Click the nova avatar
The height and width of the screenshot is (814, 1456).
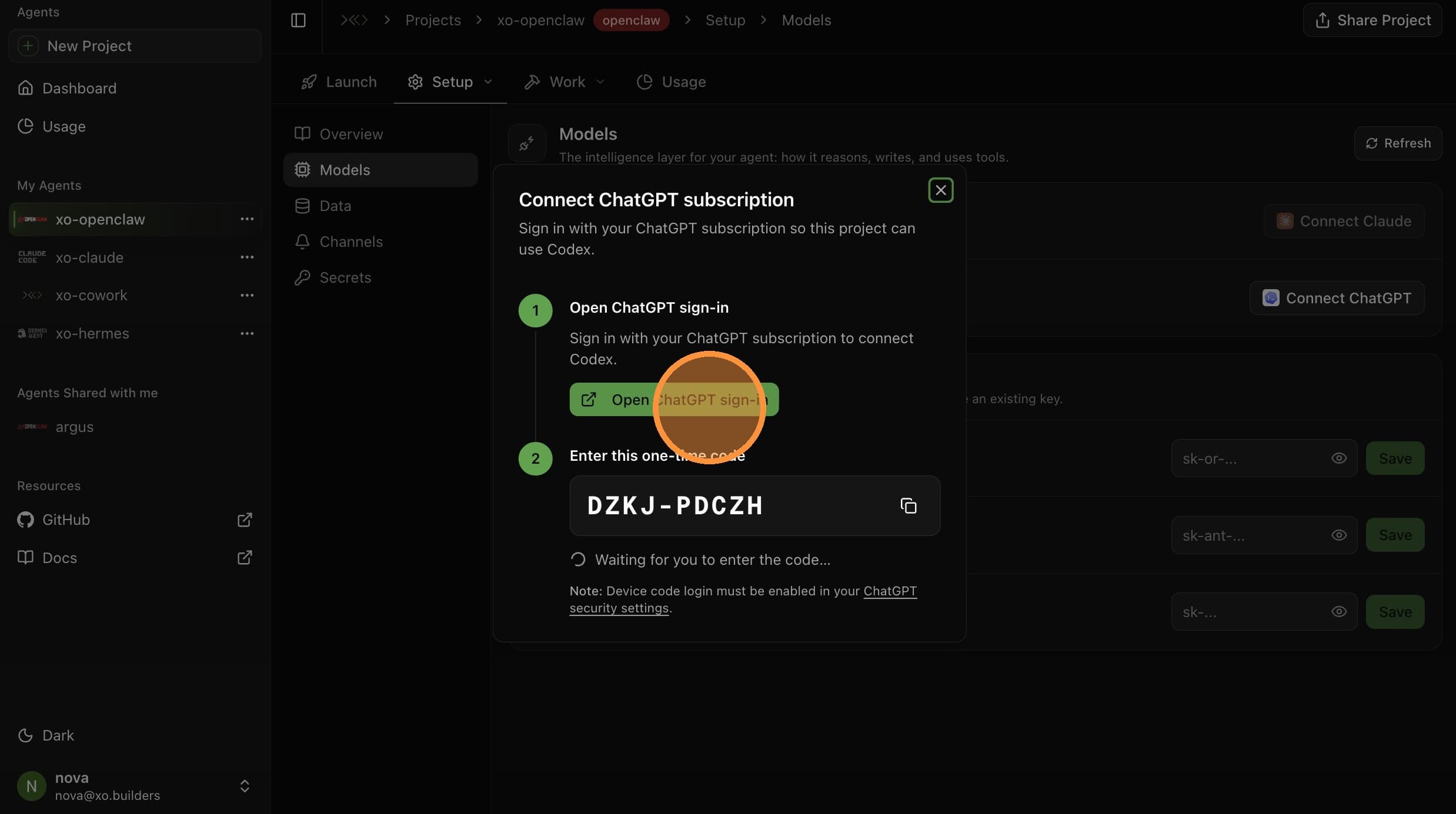click(32, 786)
